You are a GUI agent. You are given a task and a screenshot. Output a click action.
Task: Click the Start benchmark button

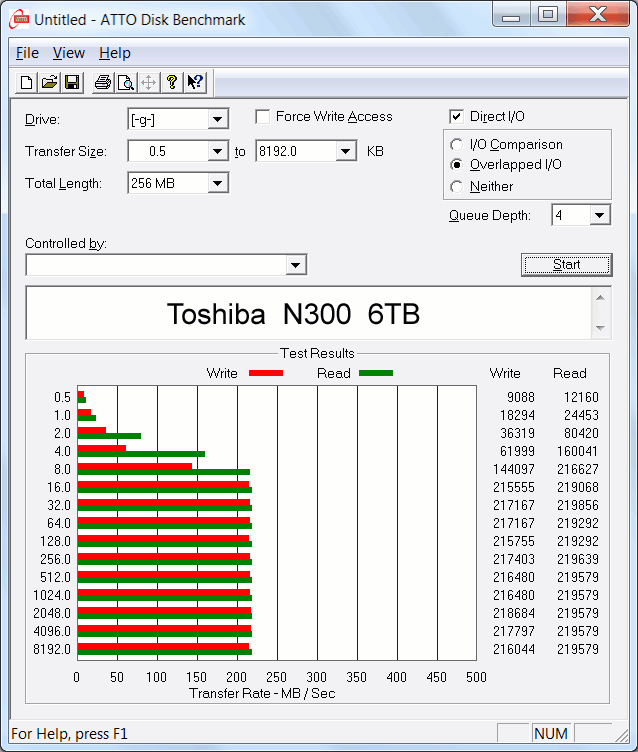tap(567, 265)
